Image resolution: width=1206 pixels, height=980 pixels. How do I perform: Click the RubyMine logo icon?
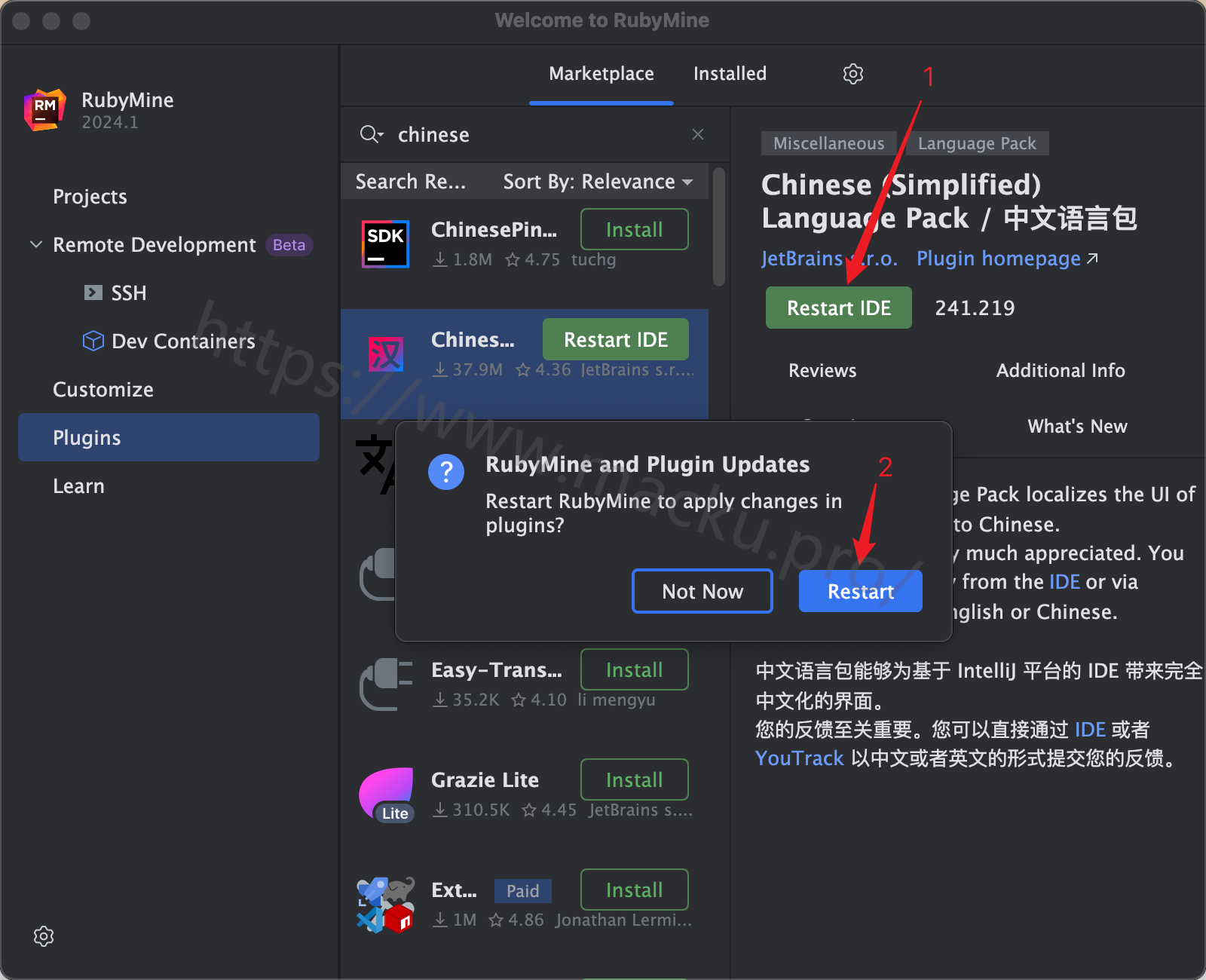44,110
